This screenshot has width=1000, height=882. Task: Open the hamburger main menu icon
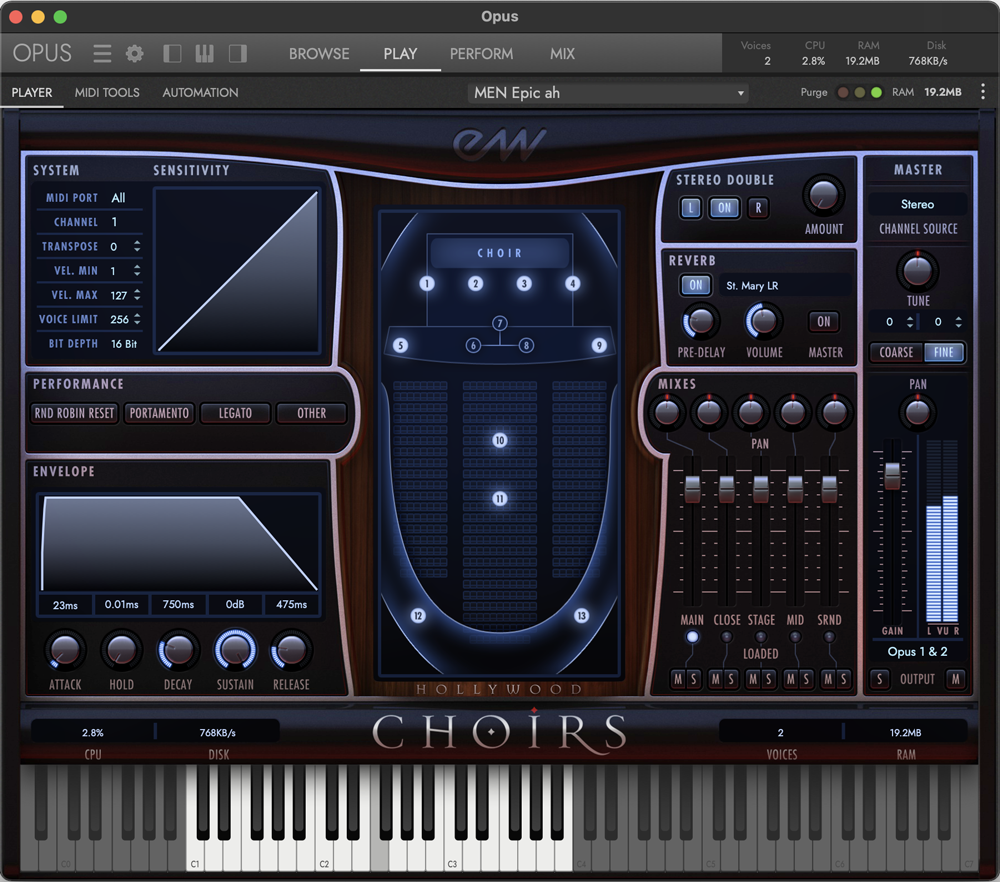pos(102,53)
